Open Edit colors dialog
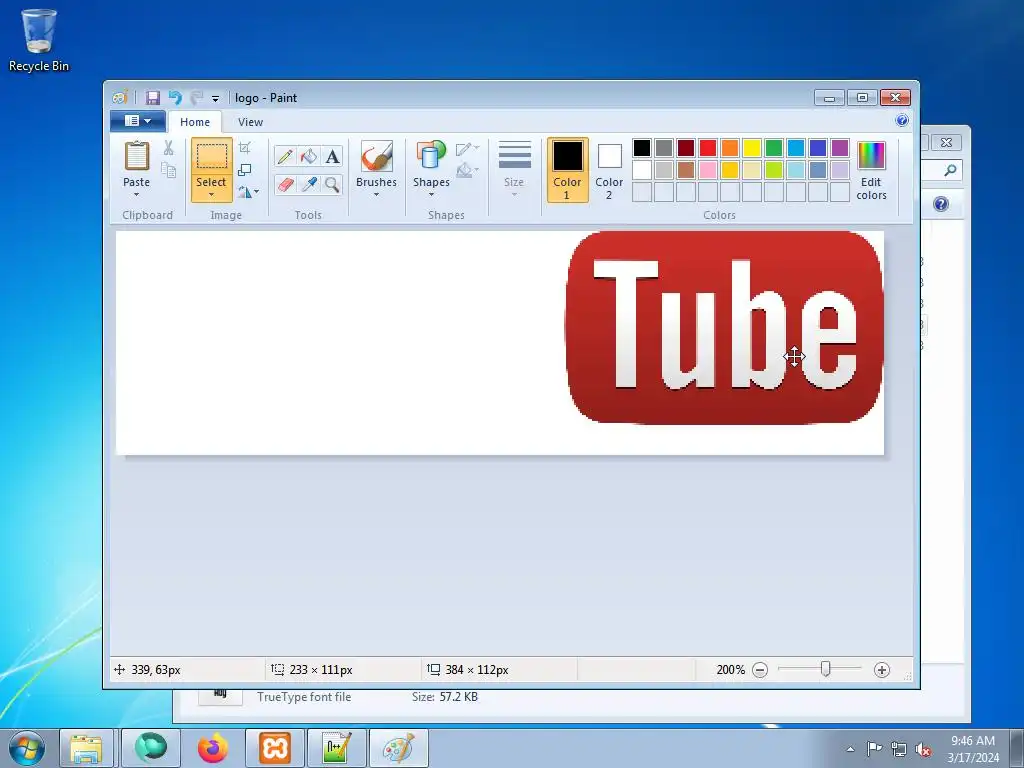The width and height of the screenshot is (1024, 768). [x=871, y=170]
